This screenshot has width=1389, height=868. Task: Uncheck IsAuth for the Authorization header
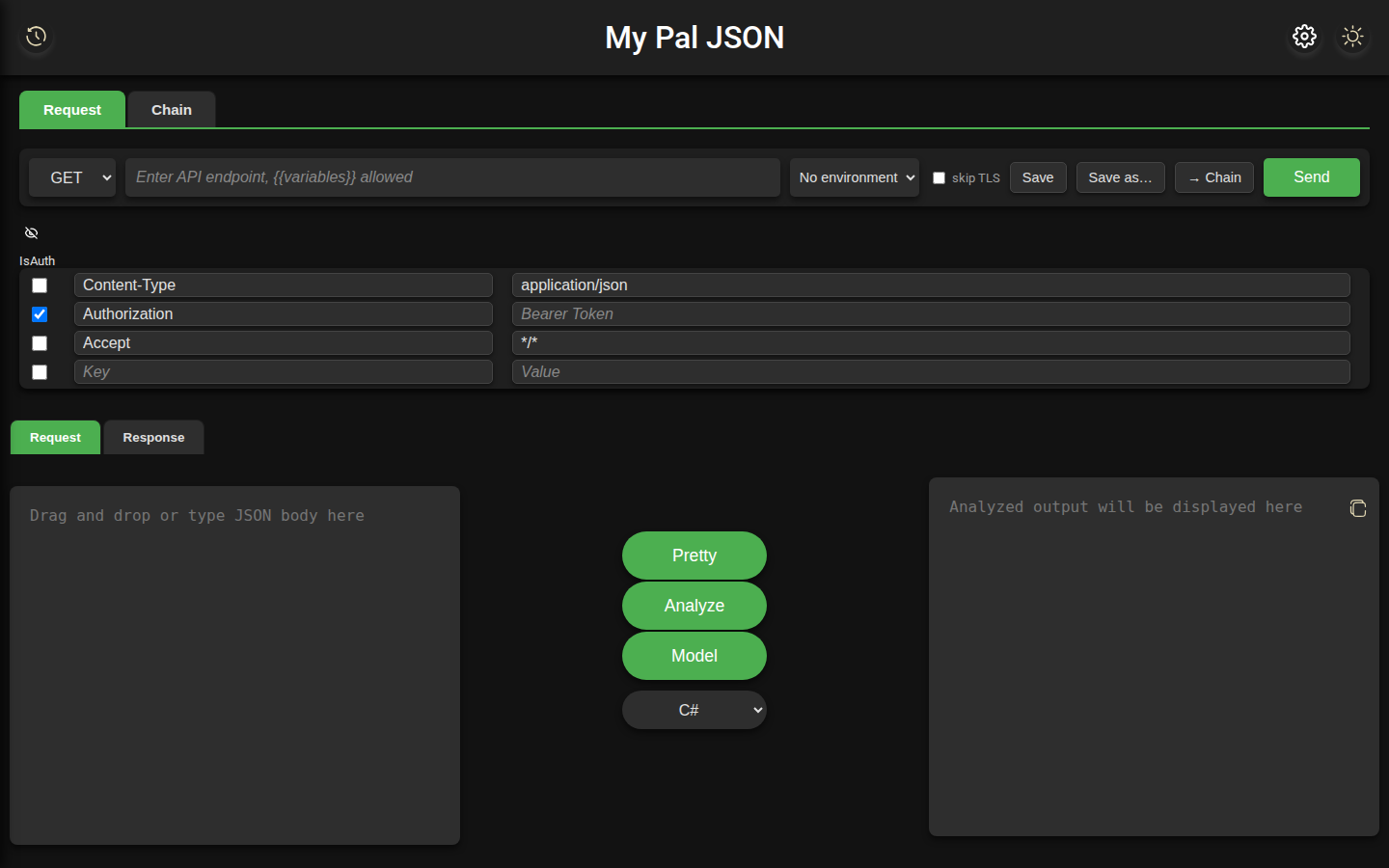pos(40,314)
